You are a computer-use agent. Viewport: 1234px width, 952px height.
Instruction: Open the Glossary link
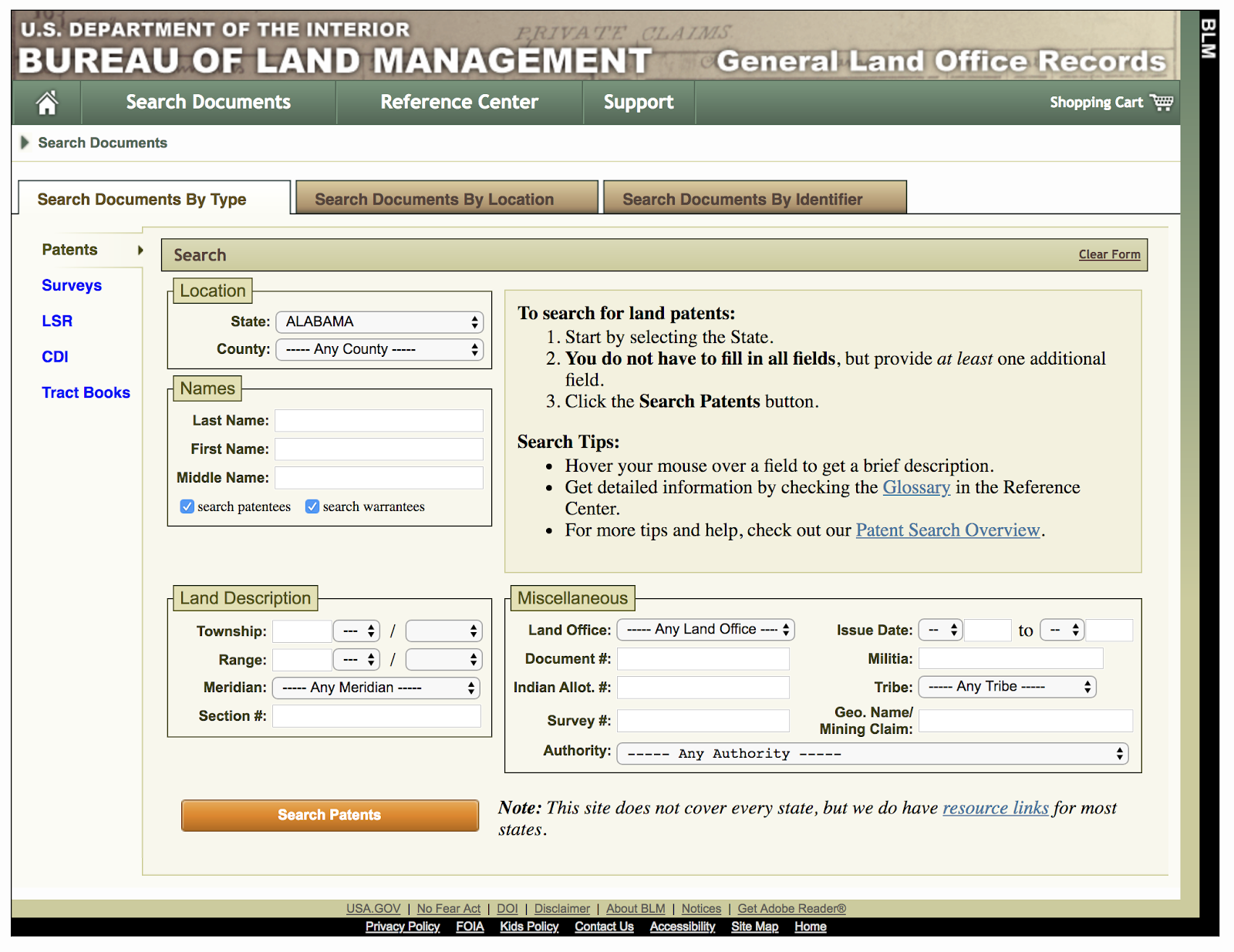pos(916,487)
